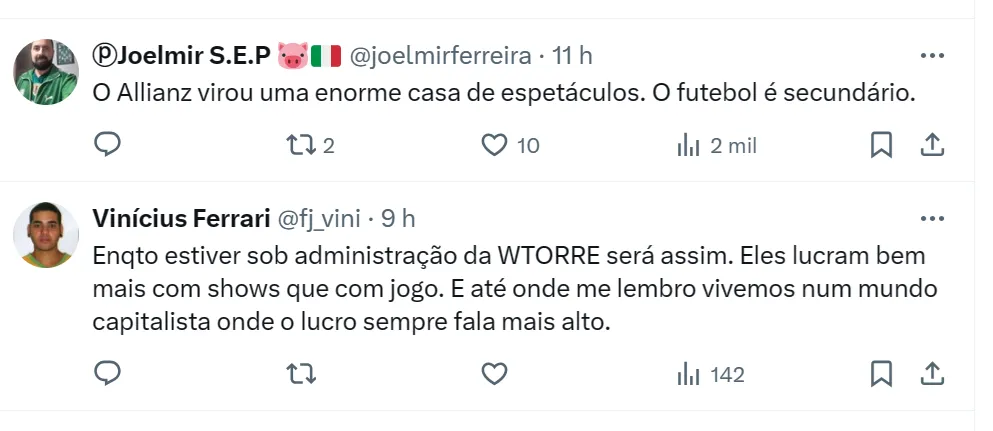The image size is (993, 431).
Task: Like Joelmir's tweet with 10 likes
Action: click(494, 146)
